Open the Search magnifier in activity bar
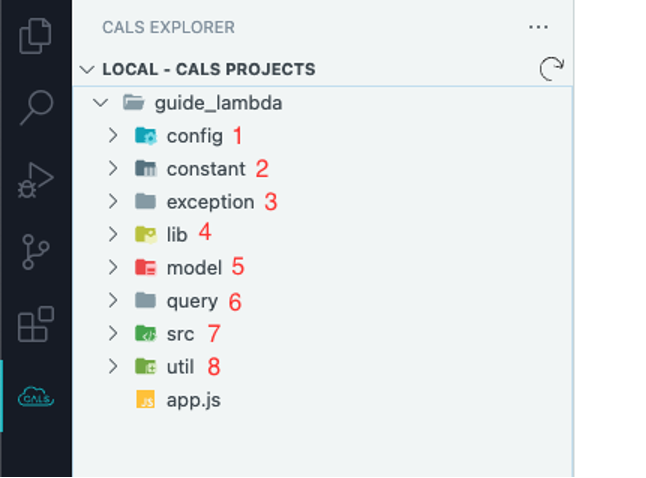Image resolution: width=646 pixels, height=478 pixels. point(36,106)
